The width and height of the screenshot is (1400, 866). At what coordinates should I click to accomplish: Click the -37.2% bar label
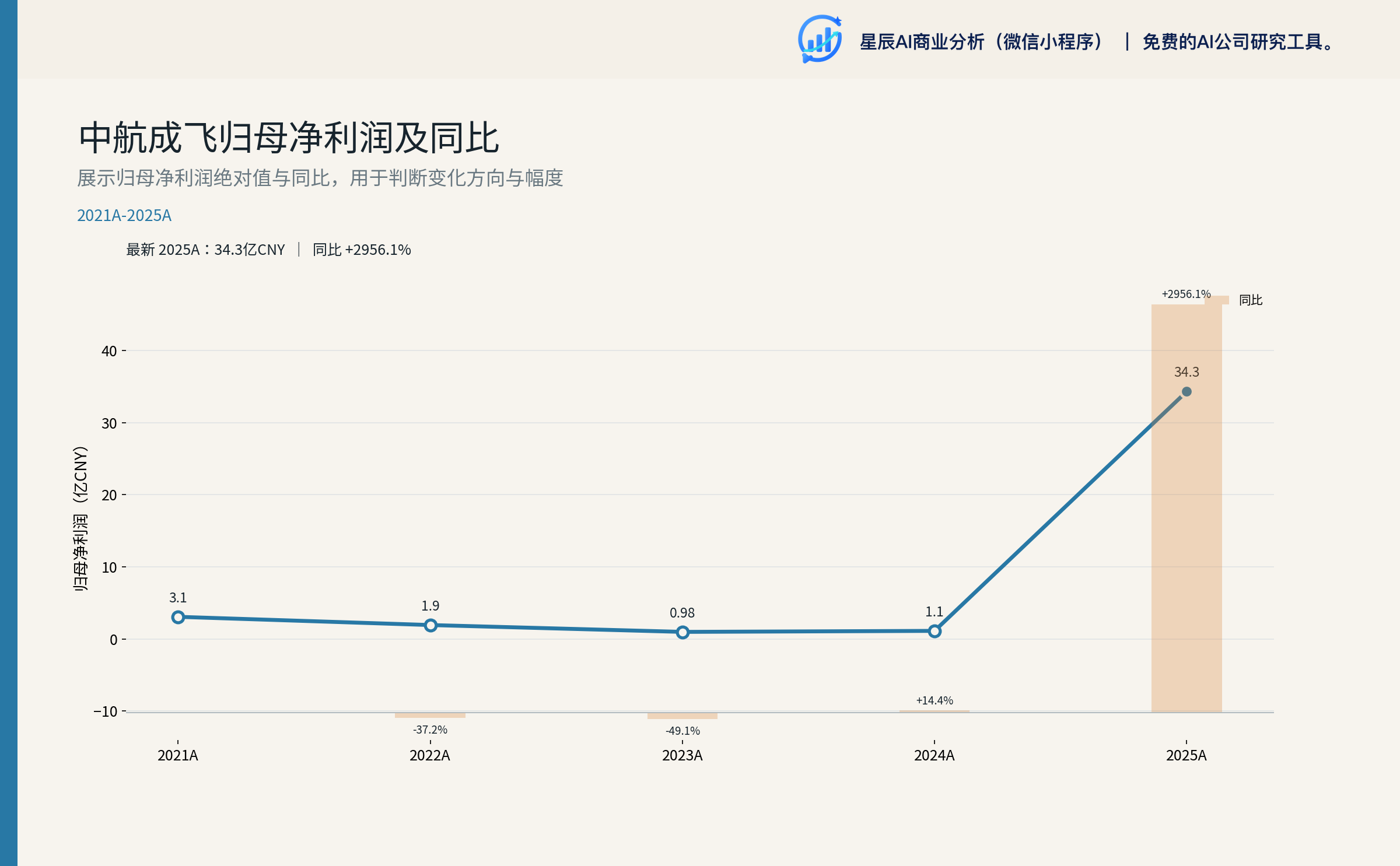click(430, 730)
